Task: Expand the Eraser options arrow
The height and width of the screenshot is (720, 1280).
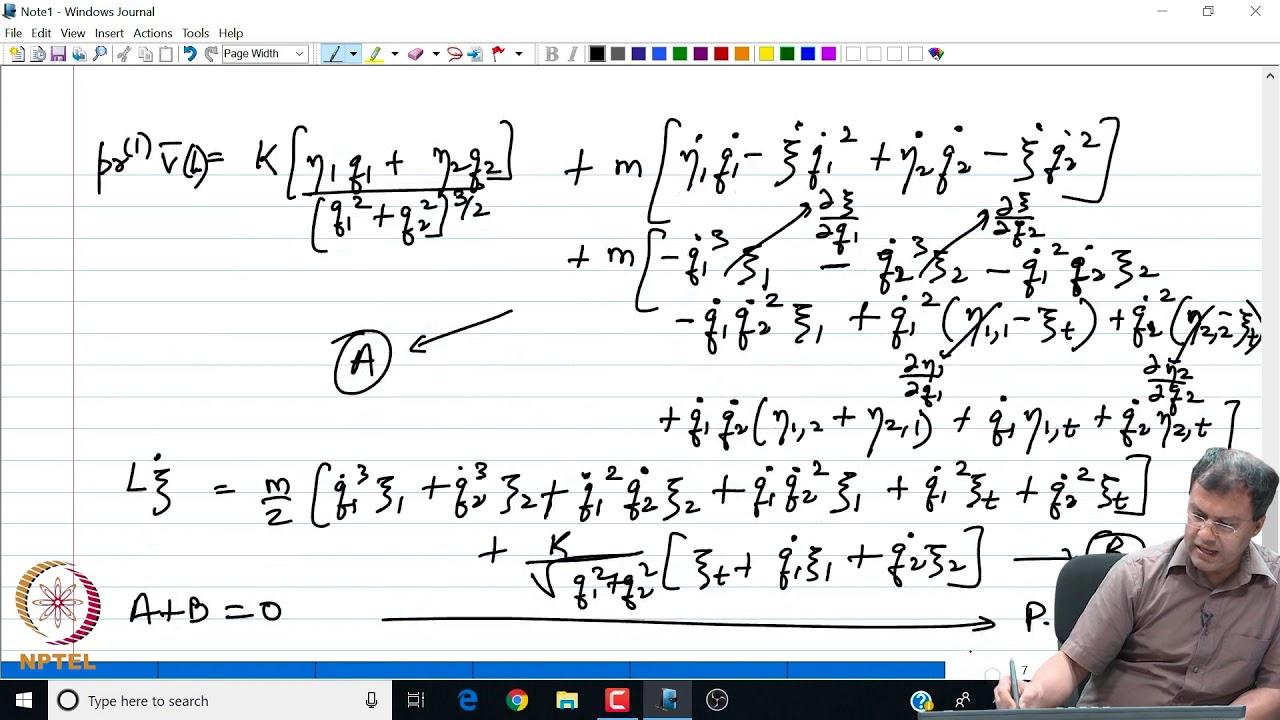Action: pyautogui.click(x=435, y=54)
